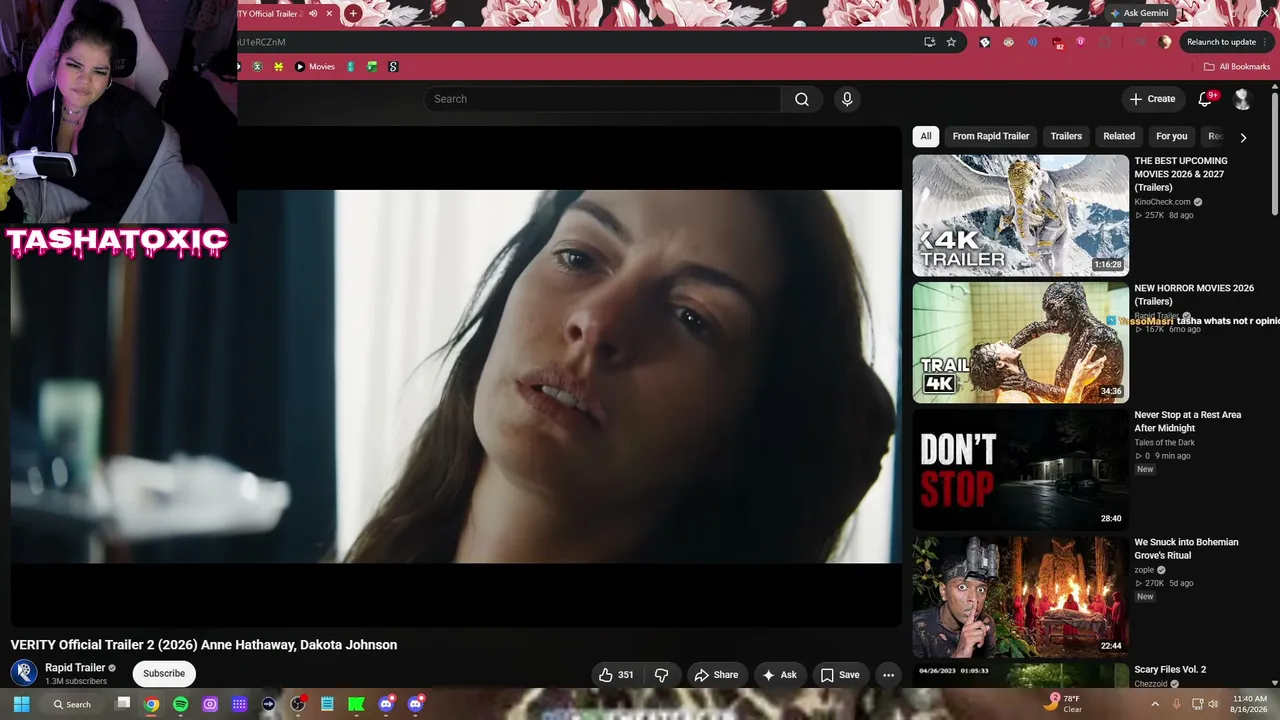Click the Windows taskbar Search box
Screen dimensions: 1280x720
pos(73,704)
